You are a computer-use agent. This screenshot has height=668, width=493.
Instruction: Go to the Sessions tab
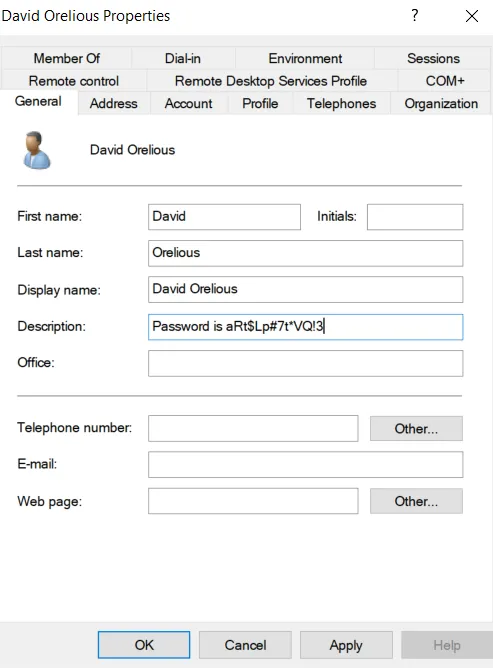pyautogui.click(x=433, y=58)
